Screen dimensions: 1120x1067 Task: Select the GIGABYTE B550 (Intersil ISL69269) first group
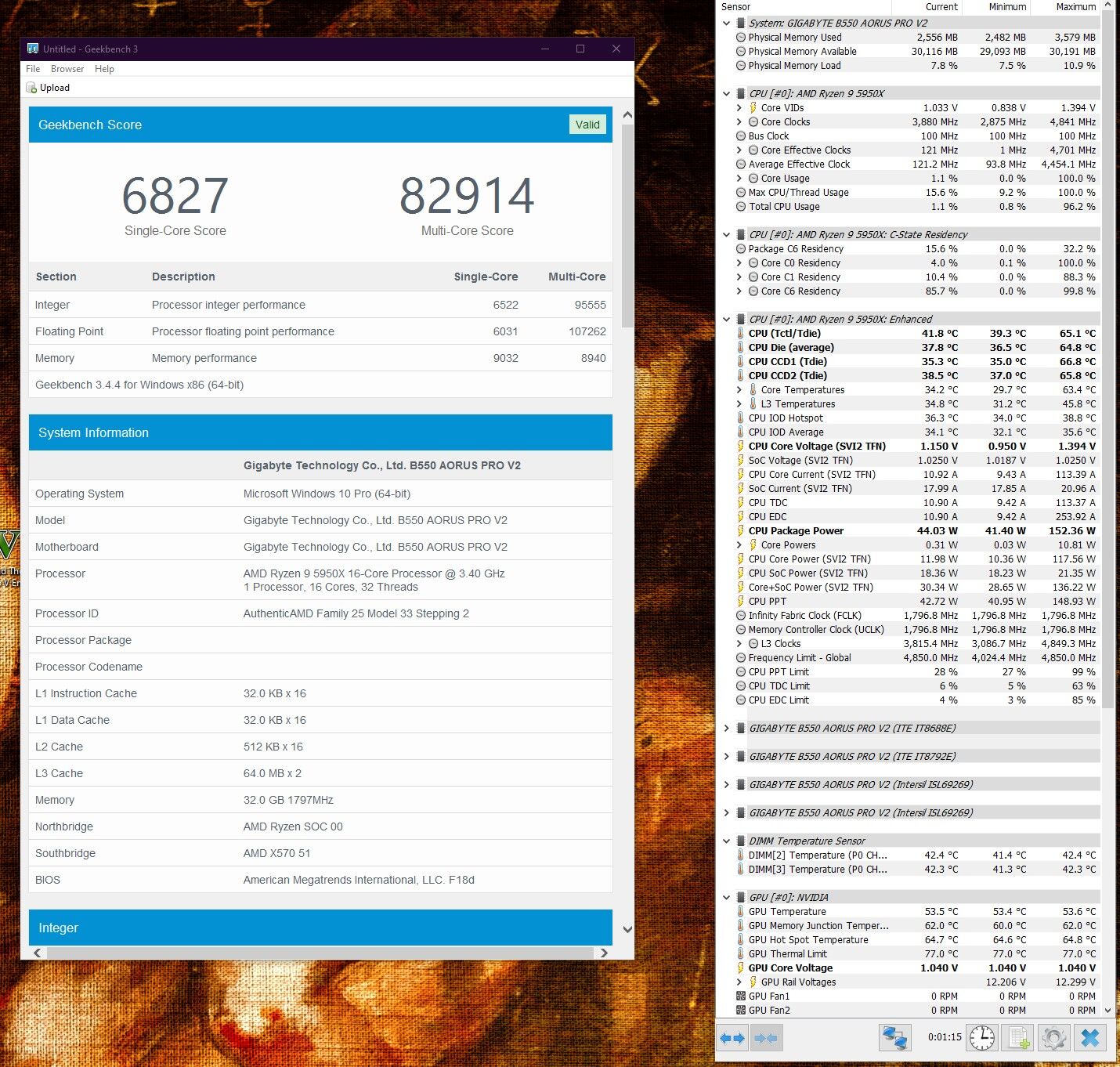pyautogui.click(x=909, y=784)
